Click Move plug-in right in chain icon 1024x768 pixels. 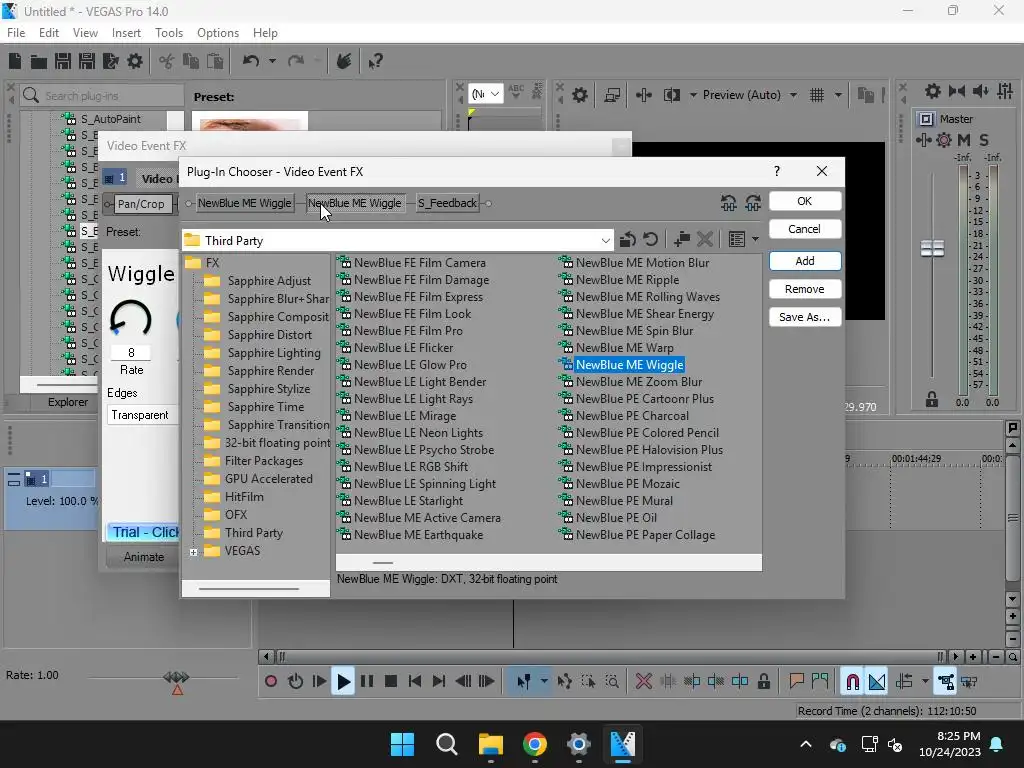point(753,203)
